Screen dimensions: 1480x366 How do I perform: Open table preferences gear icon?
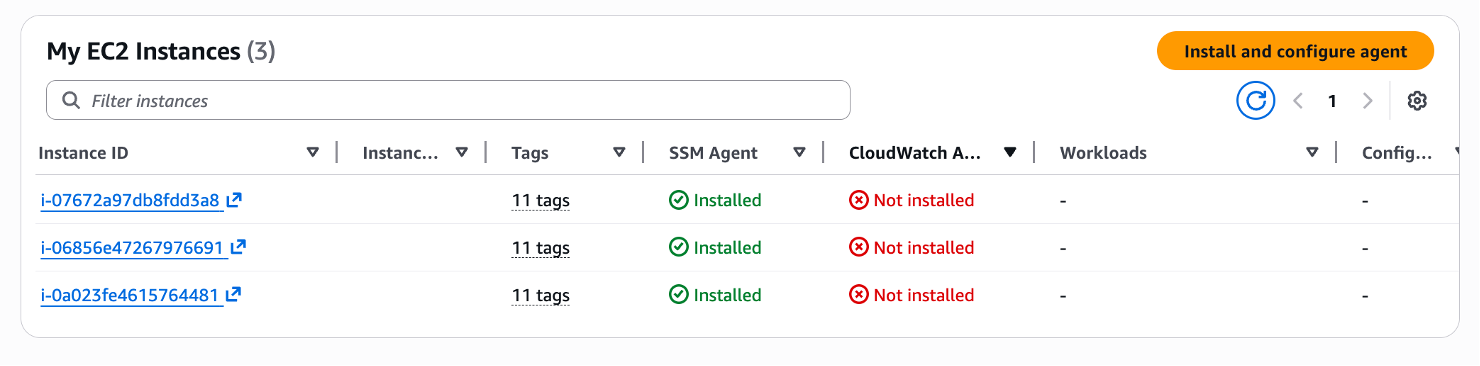1417,101
